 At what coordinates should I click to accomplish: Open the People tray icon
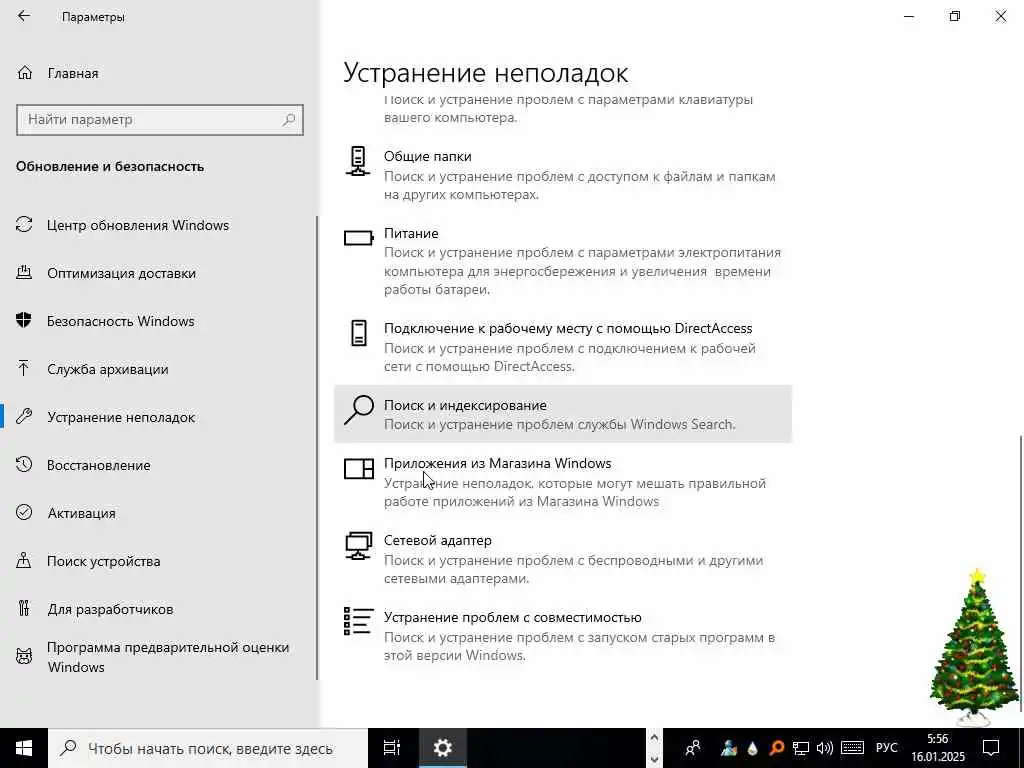coord(693,748)
